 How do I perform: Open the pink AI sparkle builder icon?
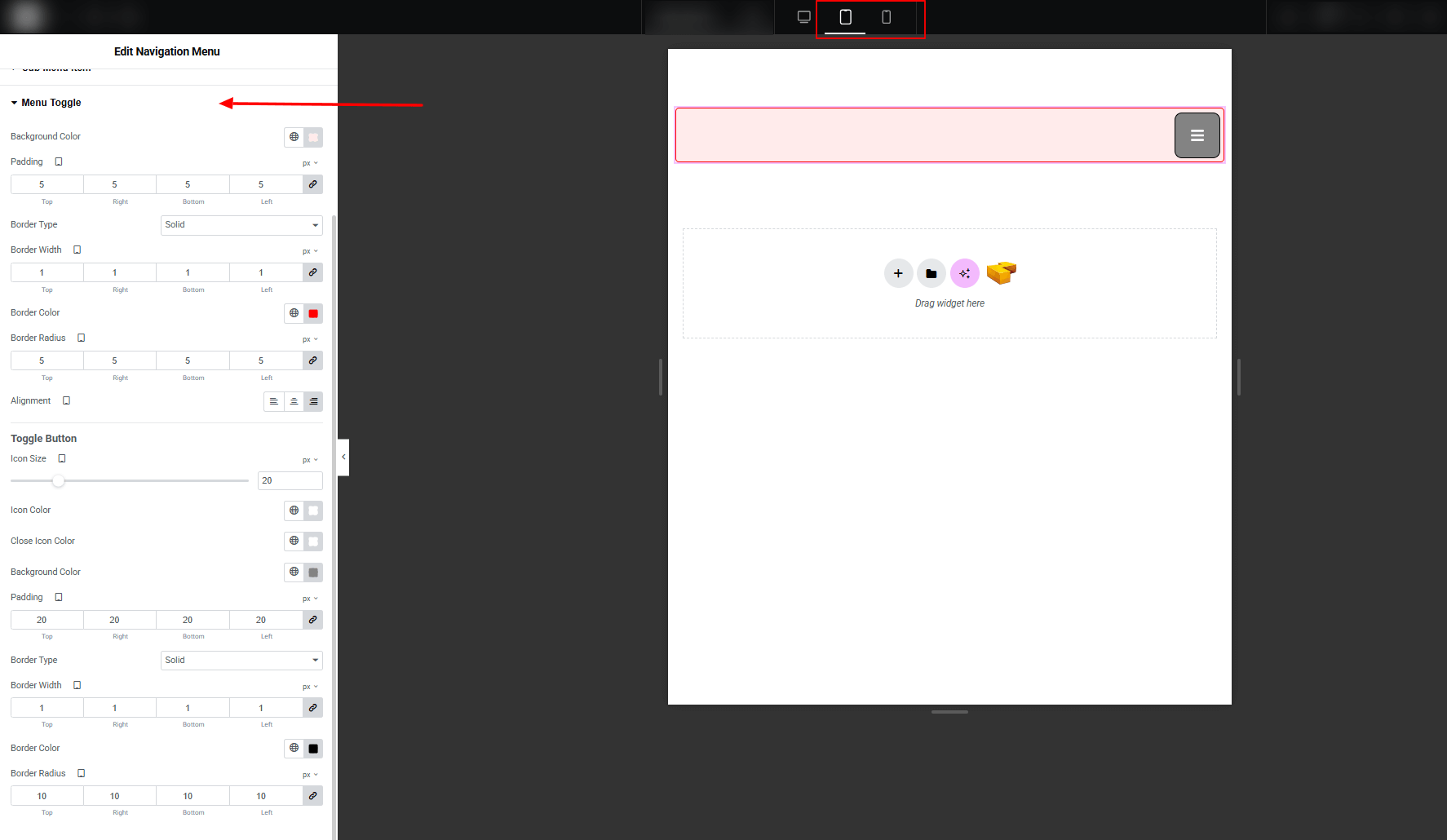point(965,273)
